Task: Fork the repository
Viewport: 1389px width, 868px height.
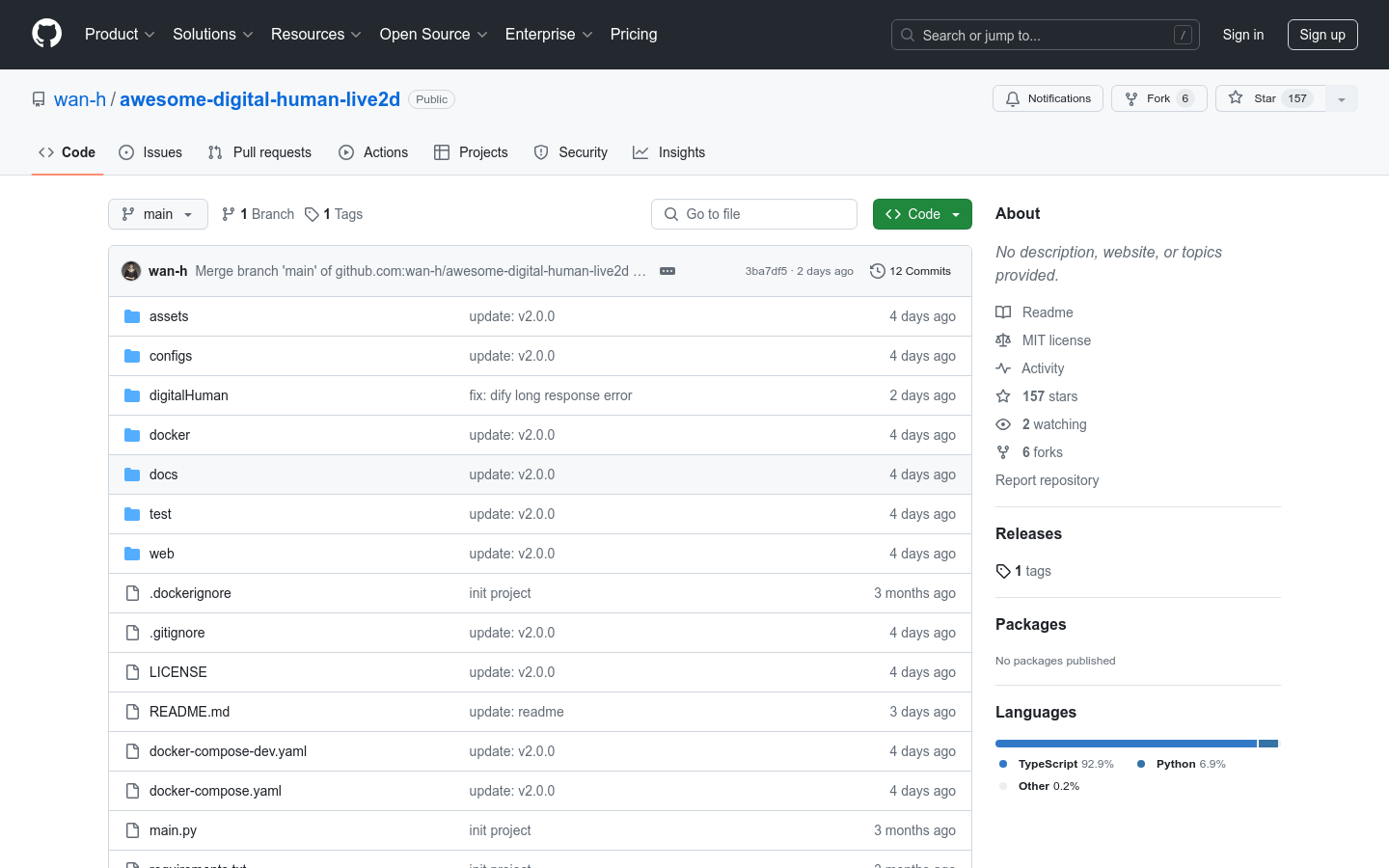Action: [1159, 98]
